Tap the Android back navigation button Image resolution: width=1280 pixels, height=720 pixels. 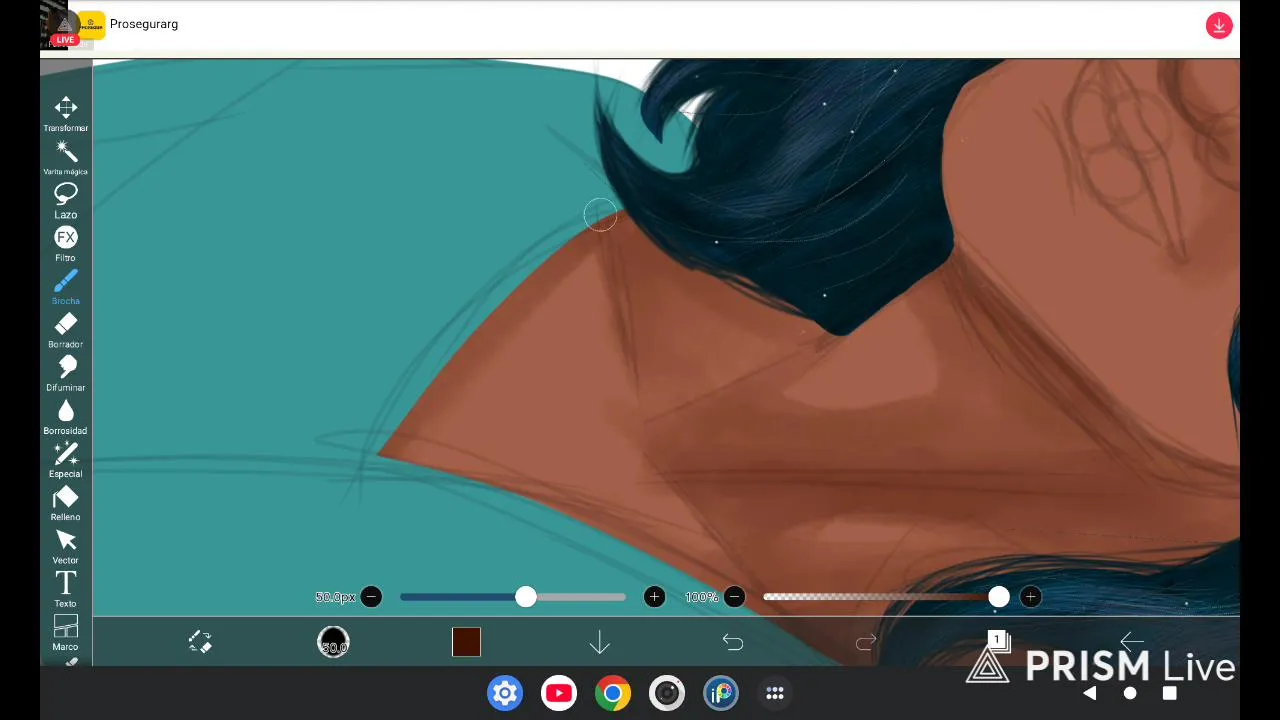[1090, 693]
